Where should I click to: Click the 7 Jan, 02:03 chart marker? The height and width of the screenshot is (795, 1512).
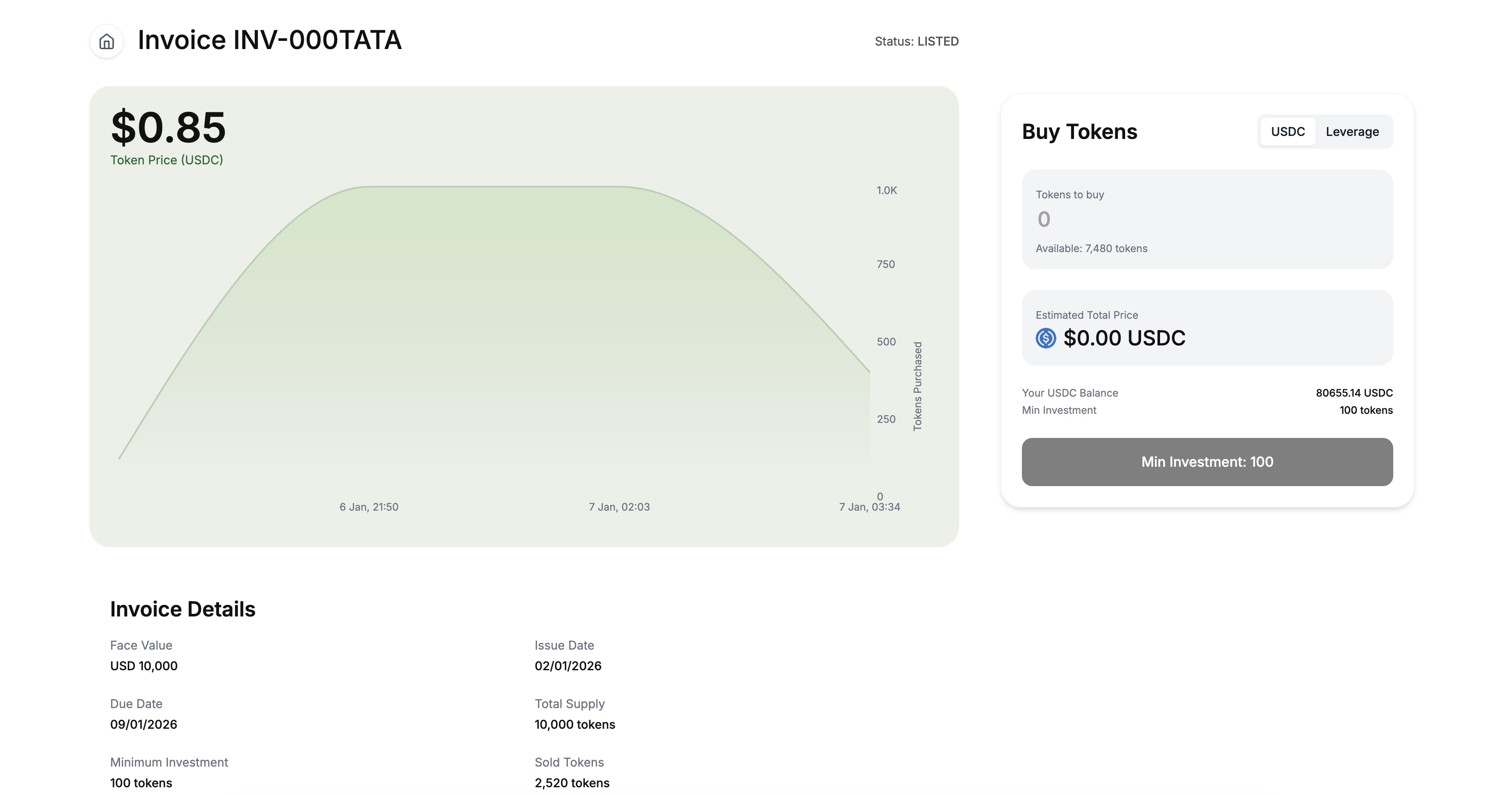(619, 507)
